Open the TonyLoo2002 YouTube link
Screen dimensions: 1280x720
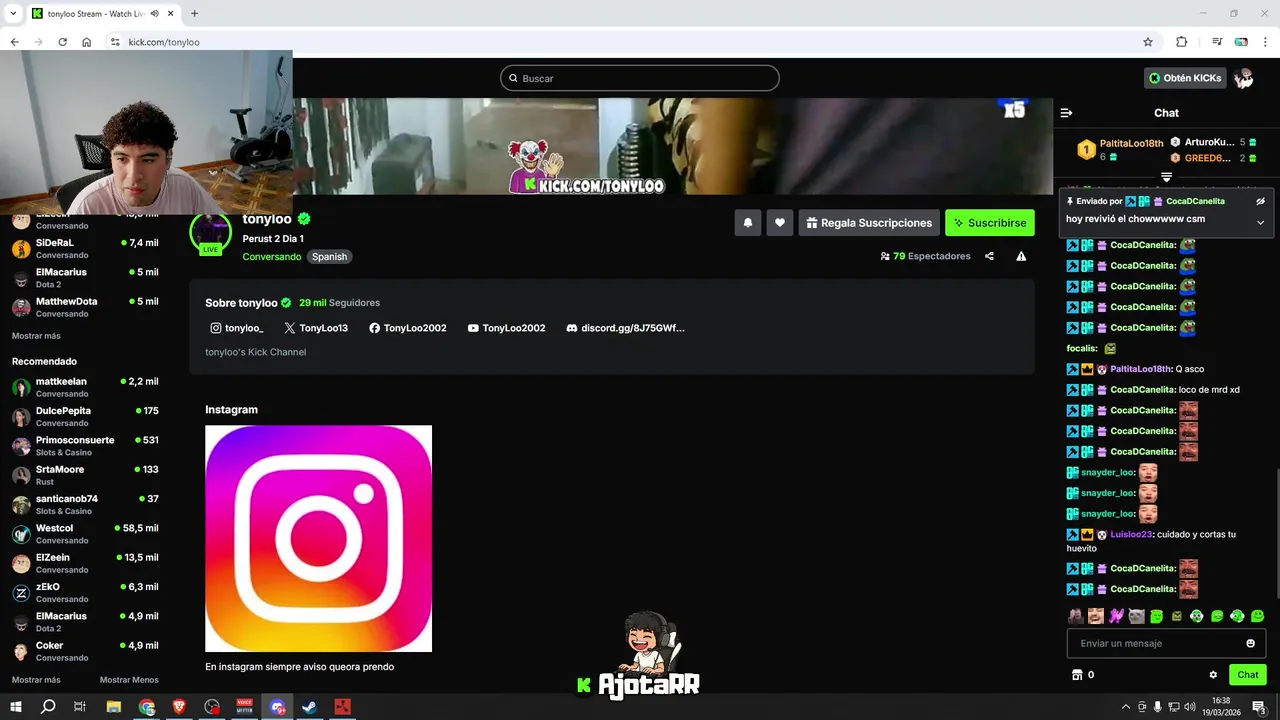click(x=507, y=328)
